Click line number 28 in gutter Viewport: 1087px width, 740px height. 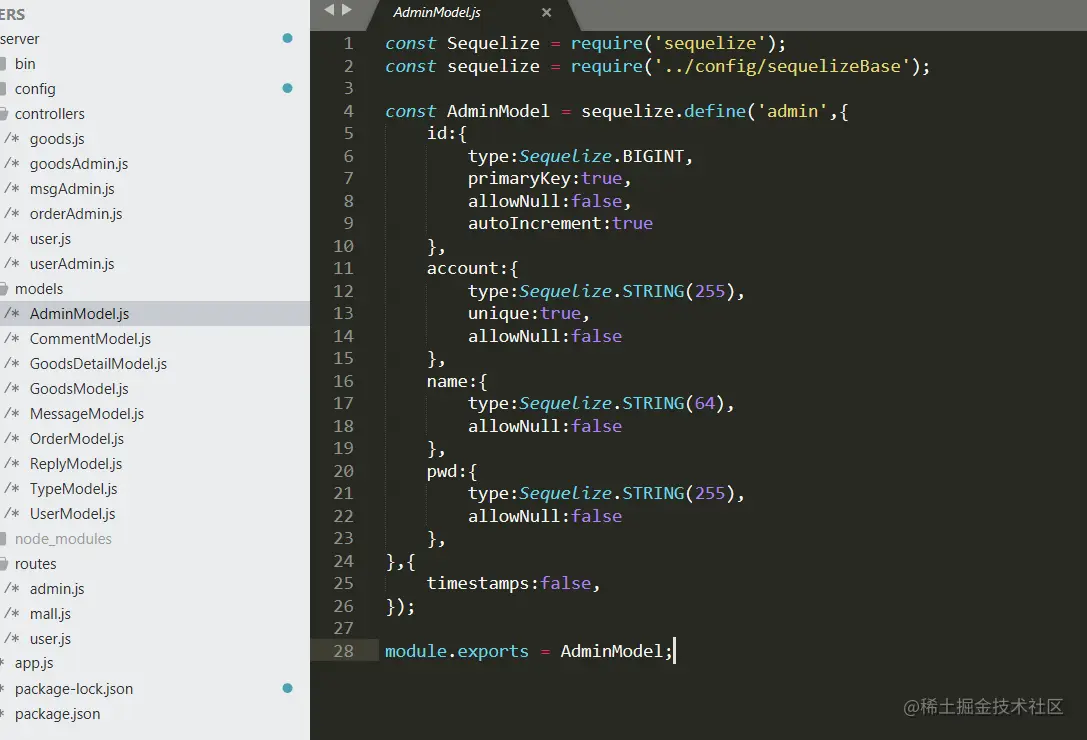(x=343, y=651)
